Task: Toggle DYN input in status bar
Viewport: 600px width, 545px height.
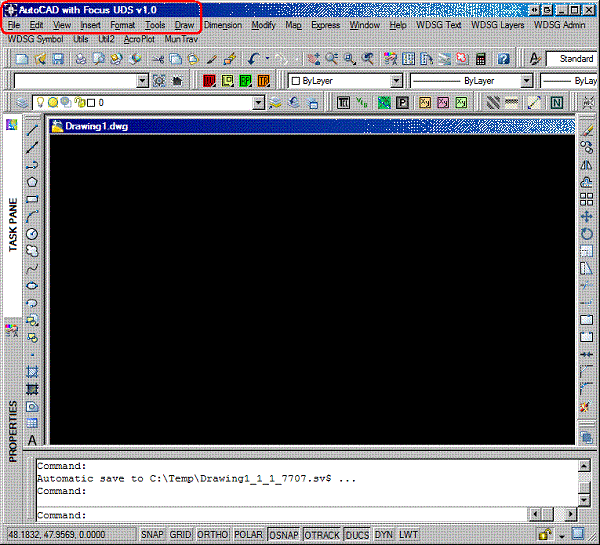Action: point(383,535)
